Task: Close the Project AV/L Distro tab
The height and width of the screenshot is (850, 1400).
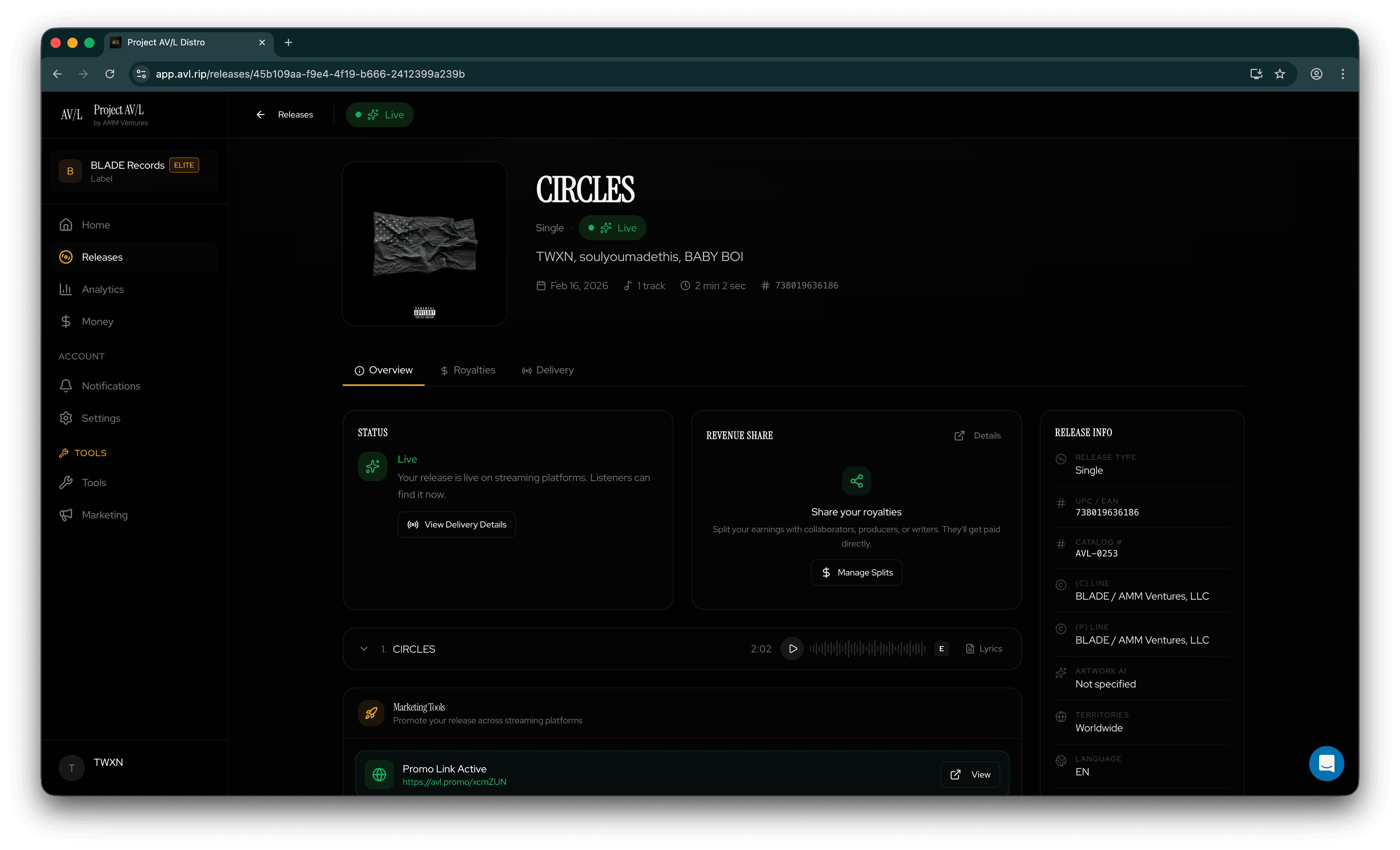Action: pos(262,42)
